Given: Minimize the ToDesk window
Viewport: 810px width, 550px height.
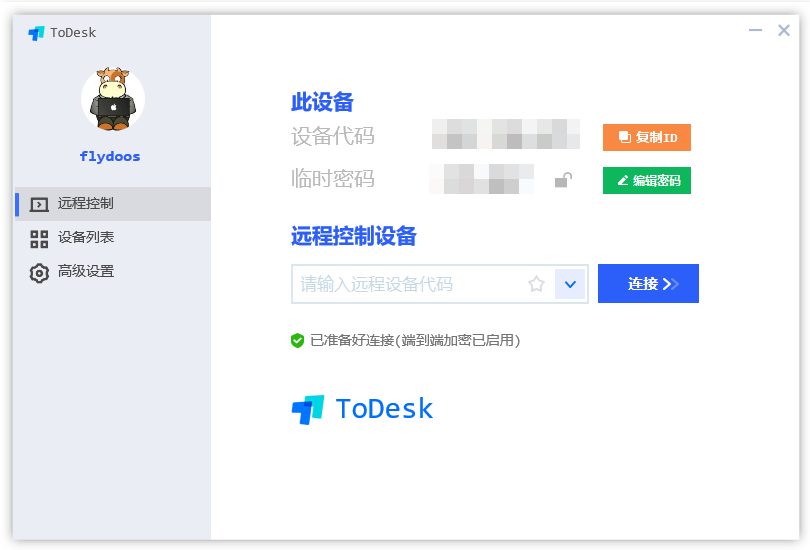Looking at the screenshot, I should click(755, 30).
